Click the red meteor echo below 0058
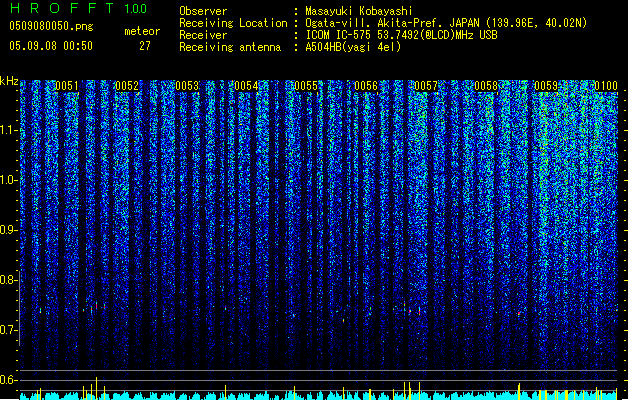 coord(519,313)
